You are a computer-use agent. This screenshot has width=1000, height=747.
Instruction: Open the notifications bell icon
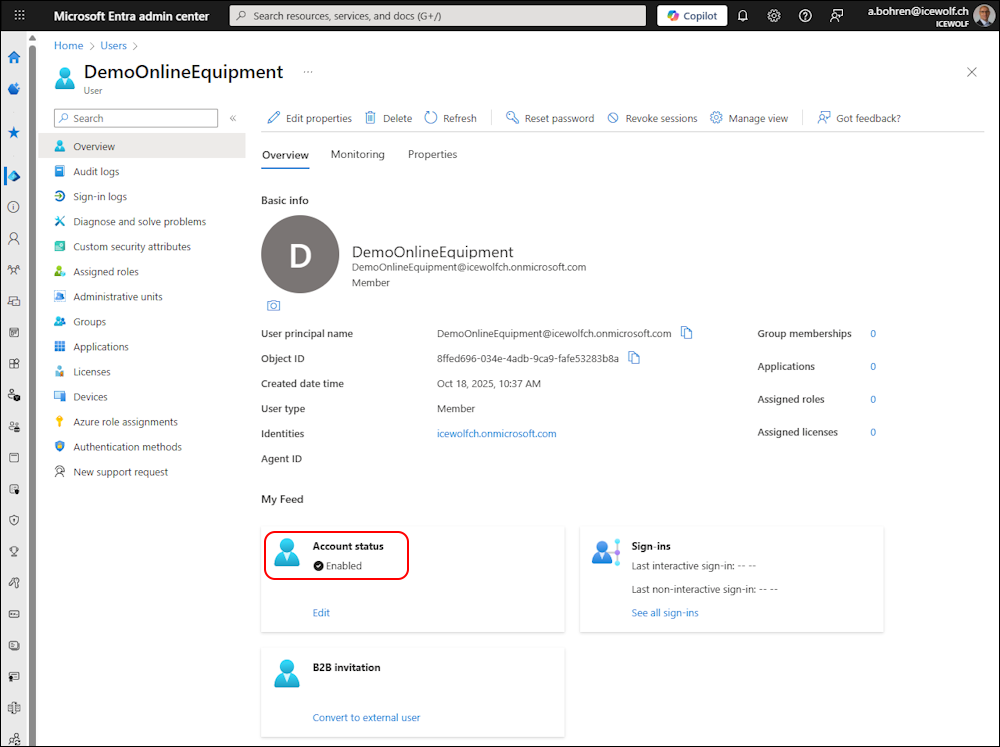pos(742,16)
